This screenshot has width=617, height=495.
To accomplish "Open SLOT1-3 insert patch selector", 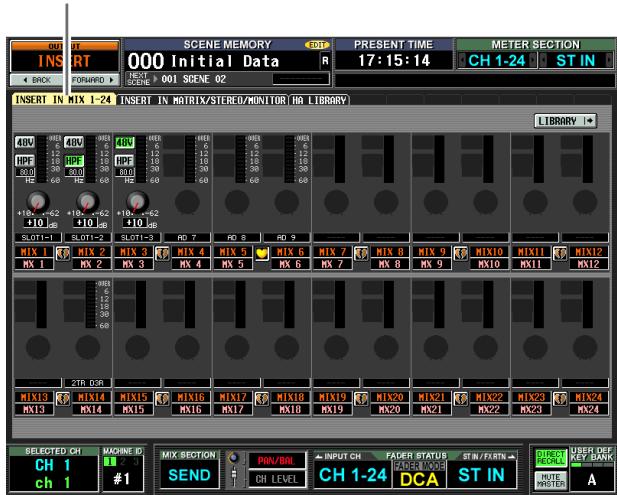I will (137, 238).
